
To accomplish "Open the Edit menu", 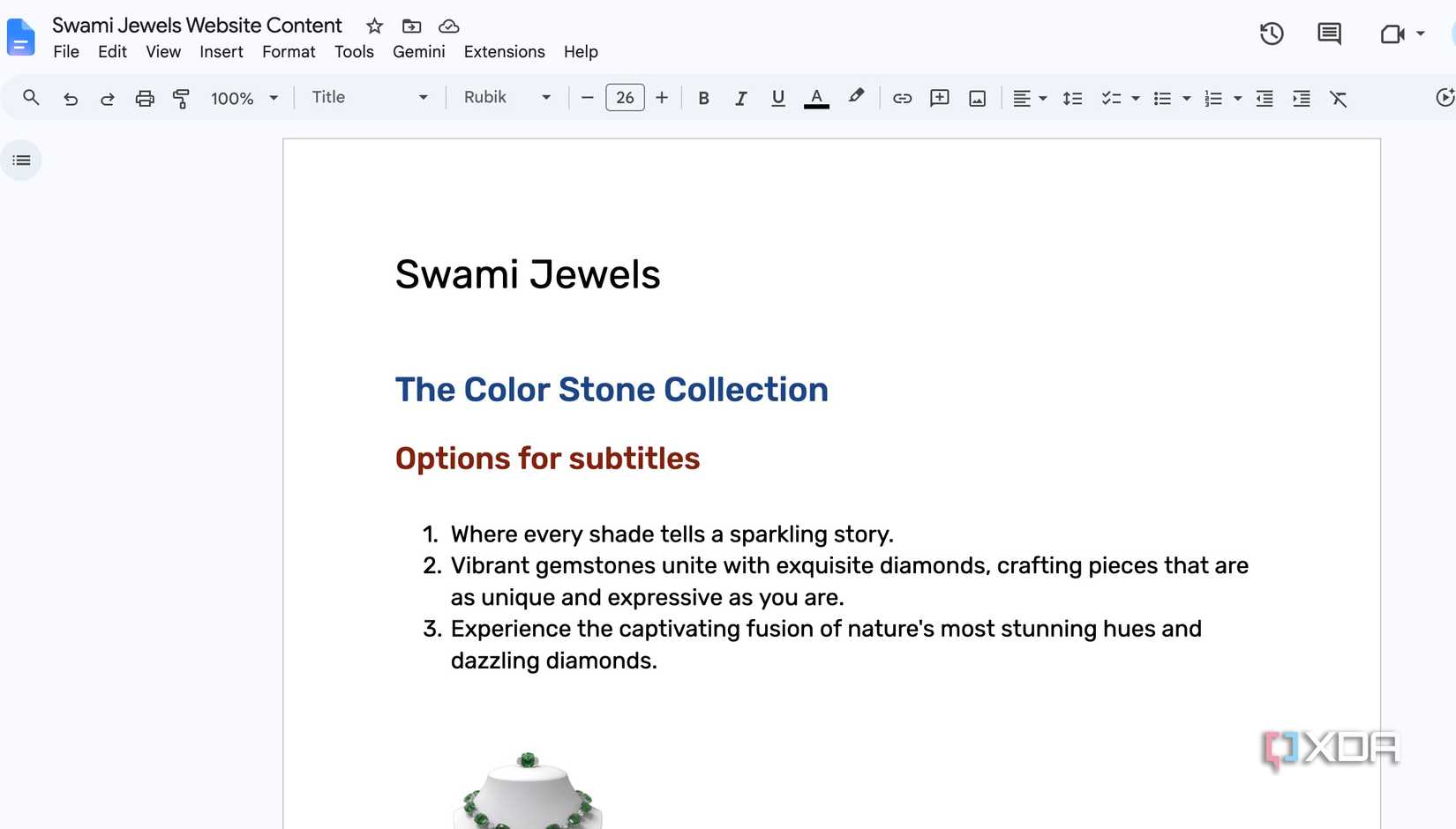I will (x=112, y=52).
